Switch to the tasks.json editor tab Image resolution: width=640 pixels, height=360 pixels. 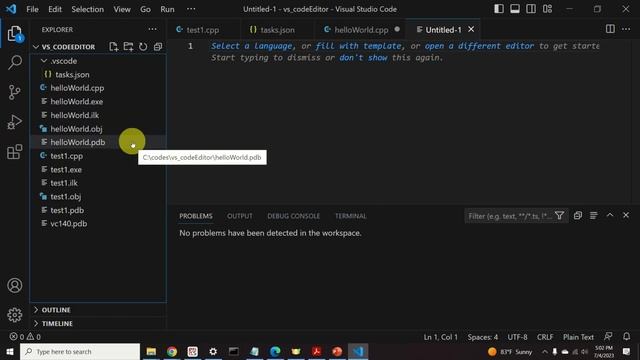(x=277, y=30)
